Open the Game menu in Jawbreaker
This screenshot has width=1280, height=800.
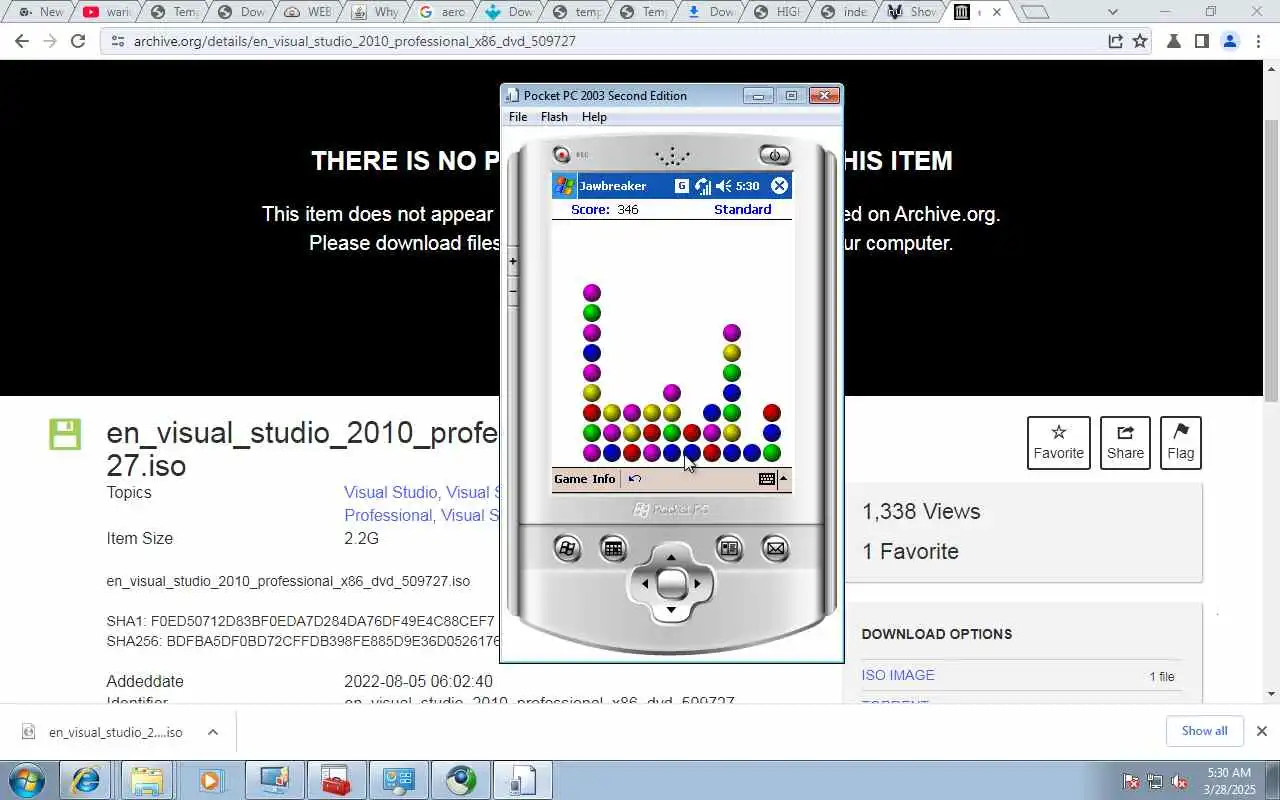coord(571,479)
